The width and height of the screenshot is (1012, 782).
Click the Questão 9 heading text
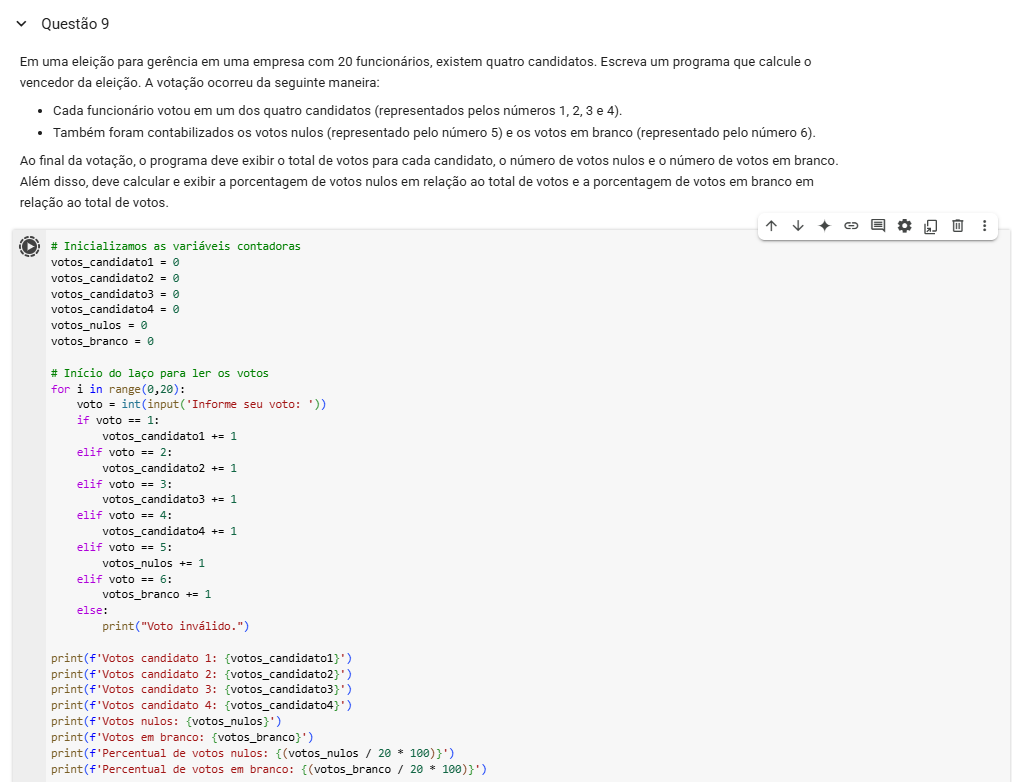(75, 24)
